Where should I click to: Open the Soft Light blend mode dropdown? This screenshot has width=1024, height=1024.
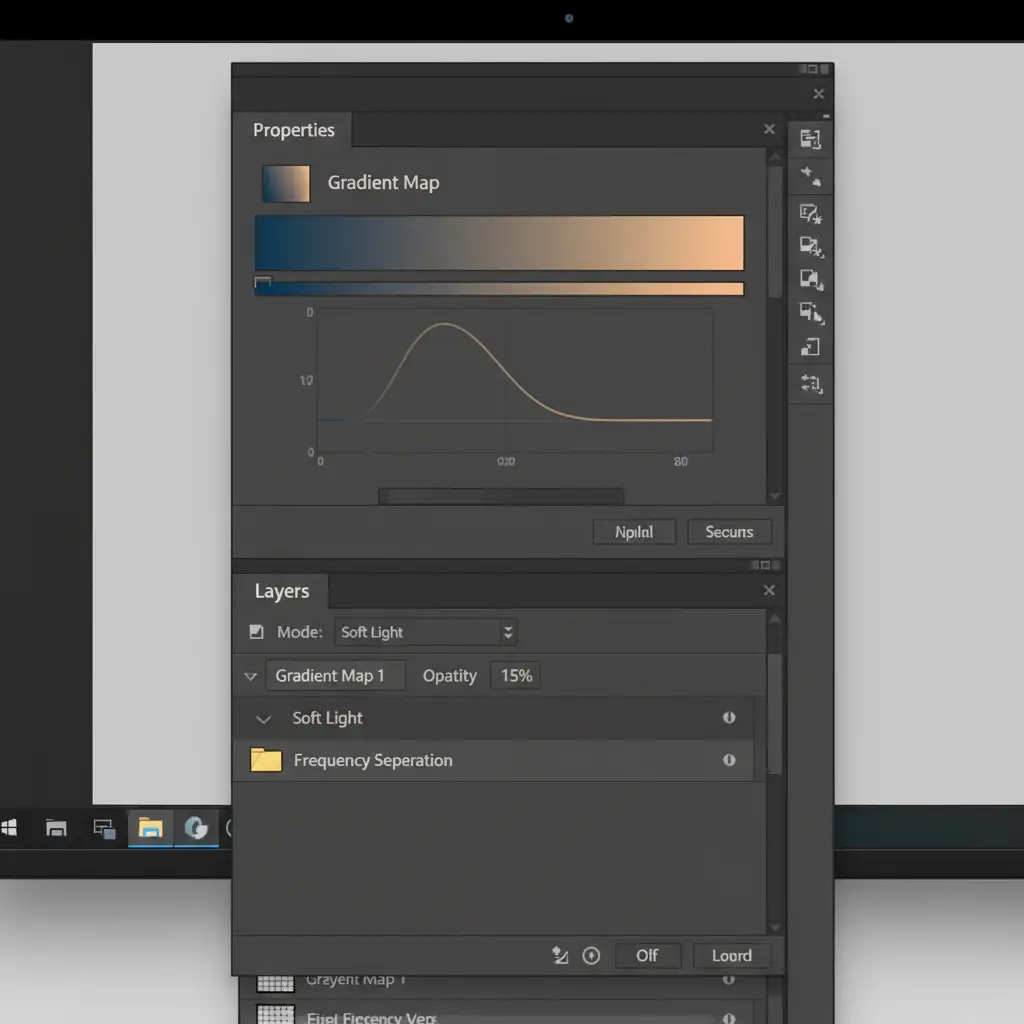(x=424, y=632)
